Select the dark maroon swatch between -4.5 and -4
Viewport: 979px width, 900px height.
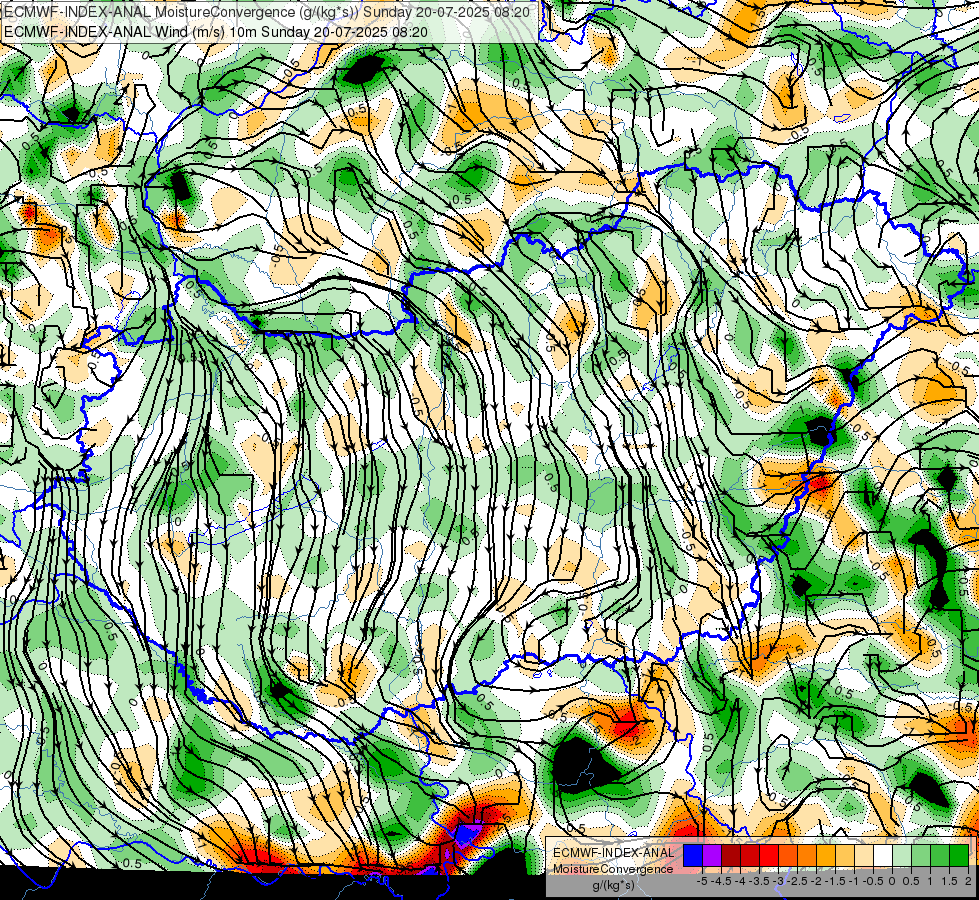tap(731, 855)
